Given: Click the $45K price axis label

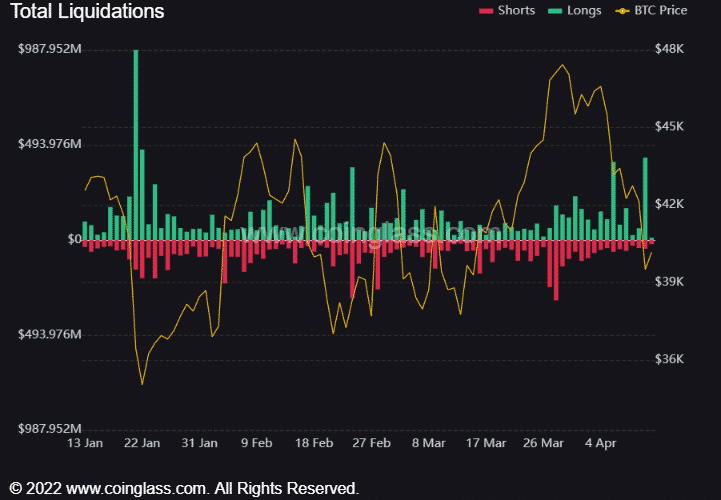Looking at the screenshot, I should [x=670, y=126].
